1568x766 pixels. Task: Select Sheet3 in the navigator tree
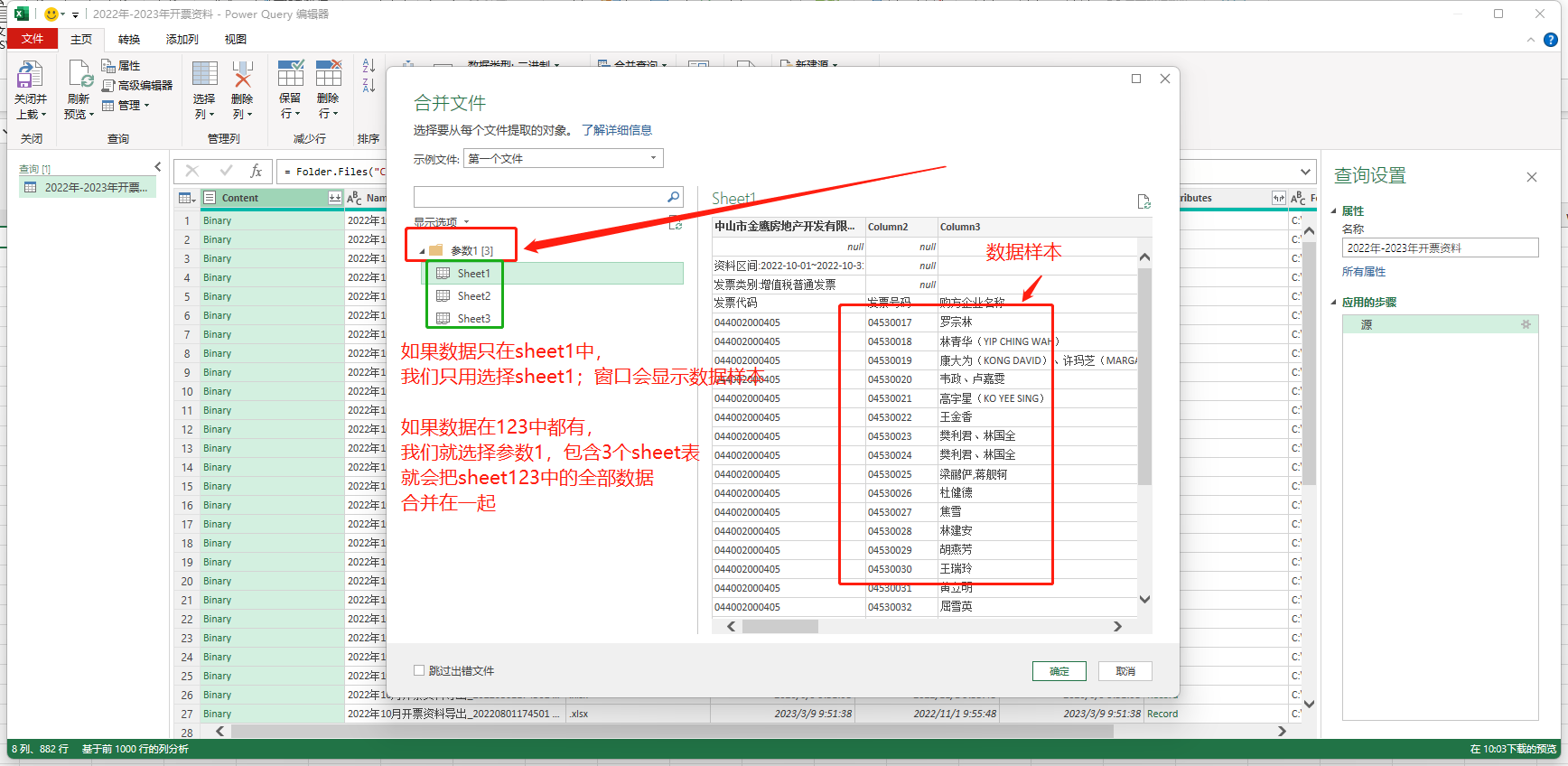click(474, 319)
